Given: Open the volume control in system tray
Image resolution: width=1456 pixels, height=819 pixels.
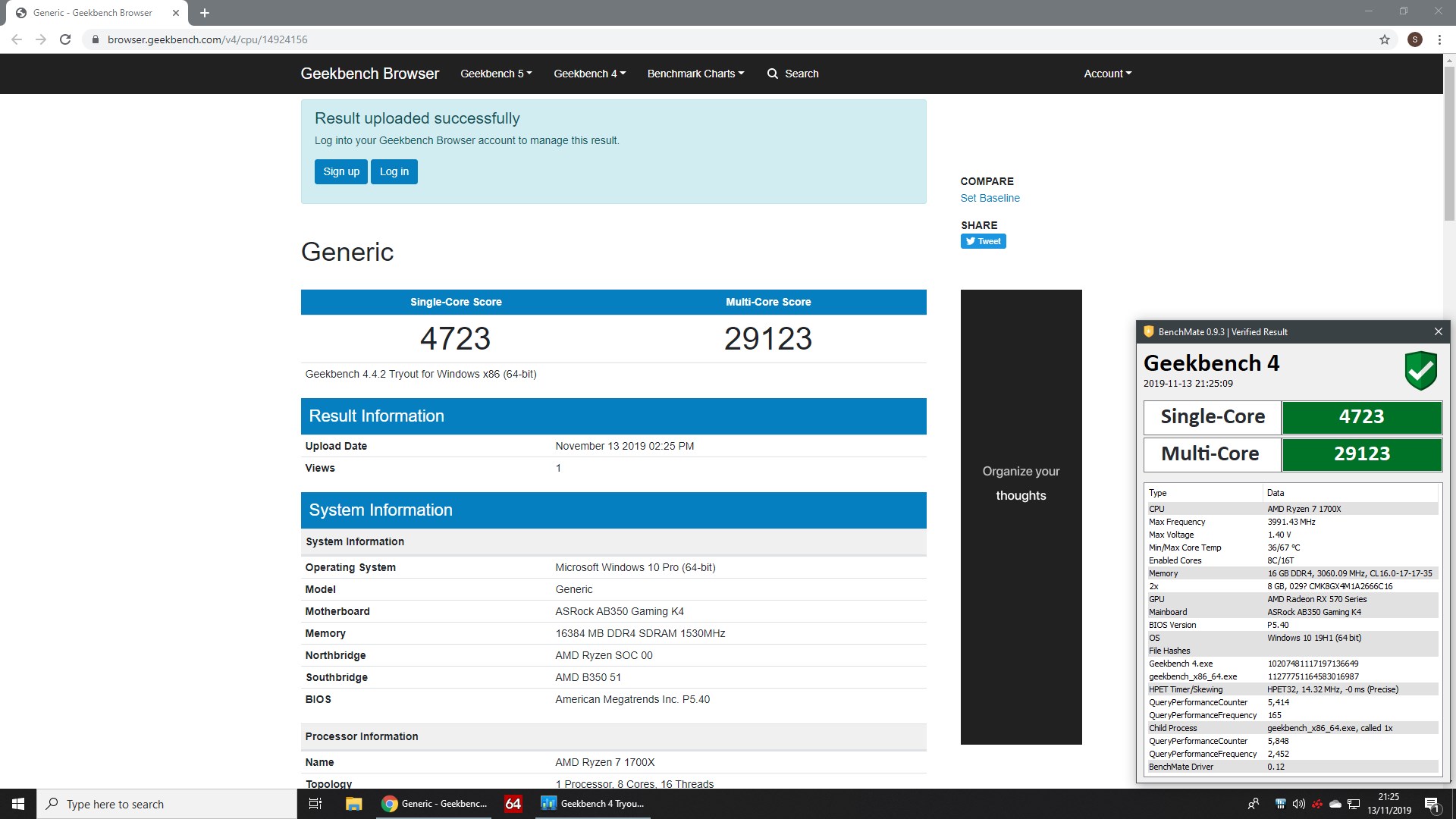Looking at the screenshot, I should click(1298, 804).
